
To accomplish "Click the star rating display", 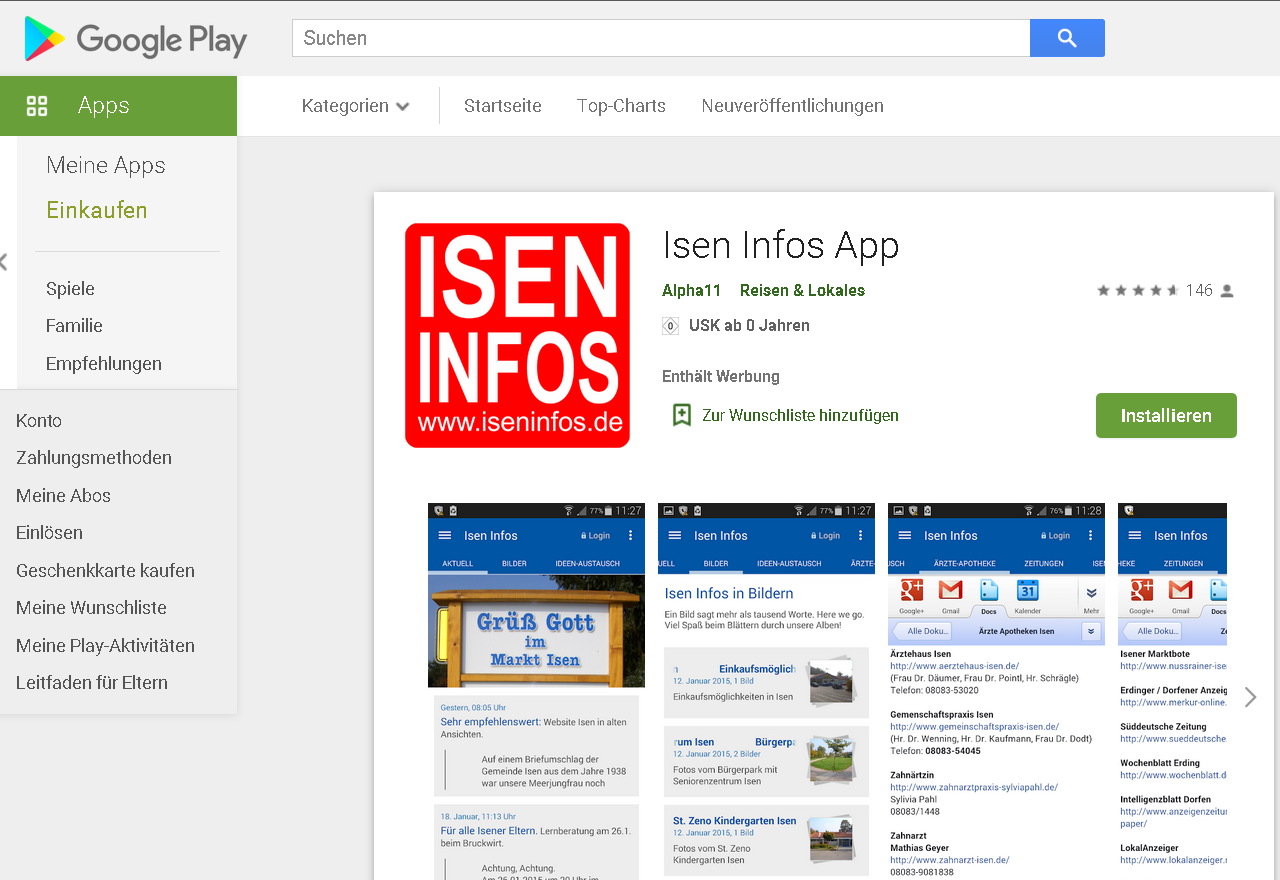I will click(1137, 291).
